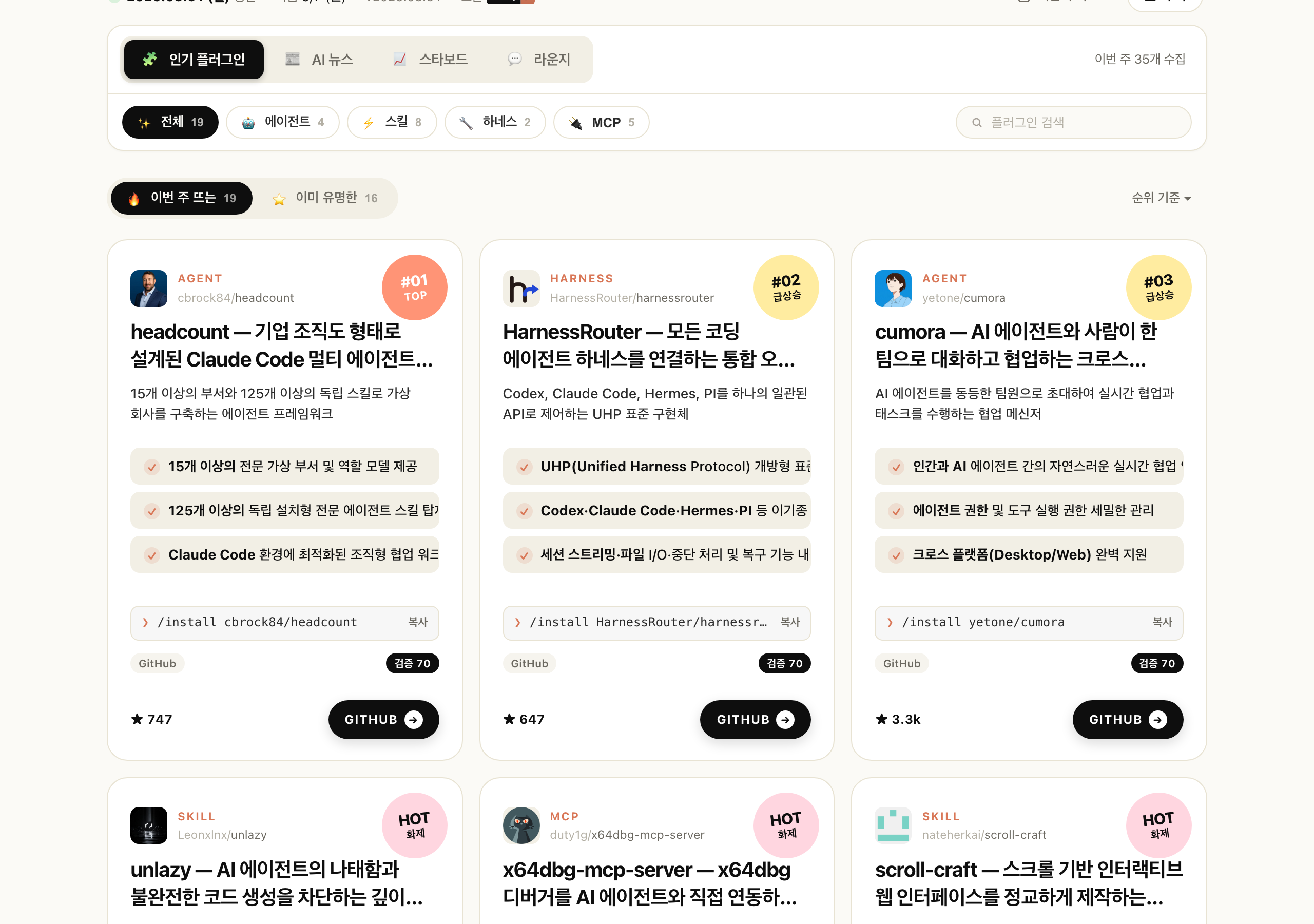This screenshot has height=924, width=1314.
Task: Click the 647 star count
Action: tap(524, 720)
